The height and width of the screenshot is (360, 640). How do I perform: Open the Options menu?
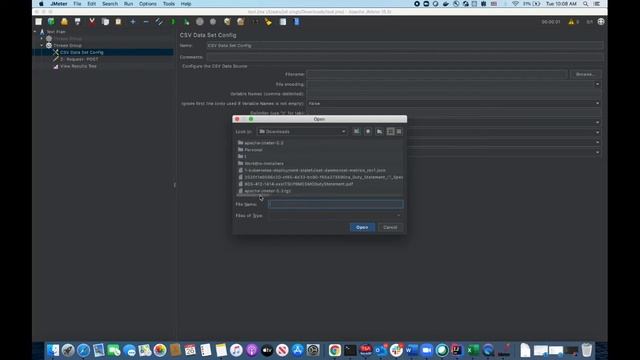[x=147, y=4]
